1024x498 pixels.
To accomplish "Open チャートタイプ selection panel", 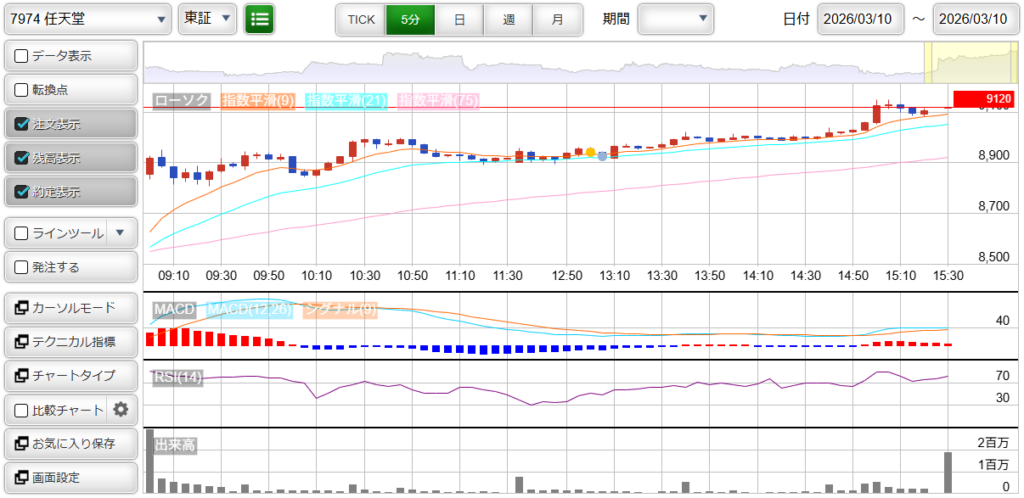I will (70, 376).
